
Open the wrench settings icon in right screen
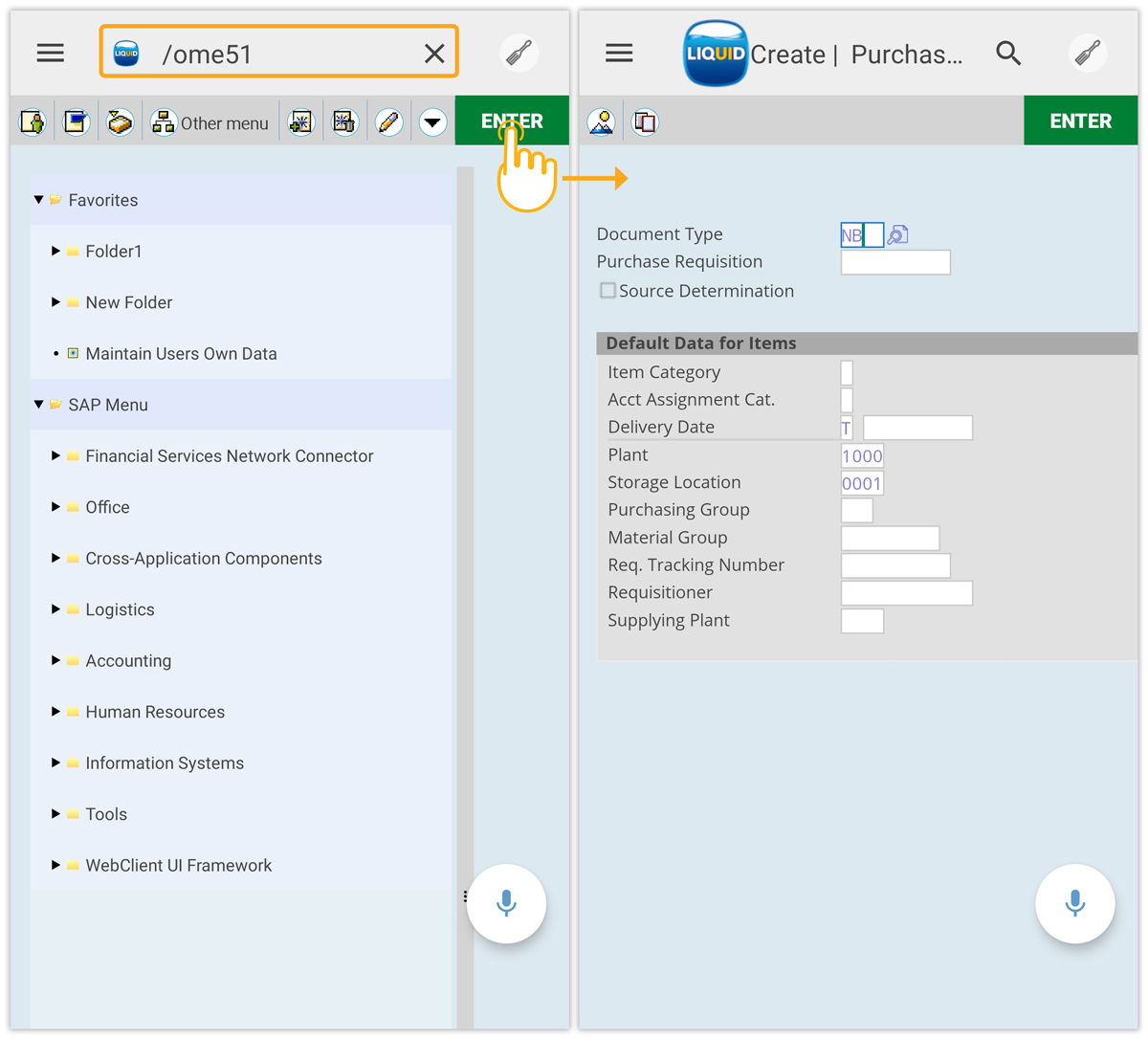coord(1088,54)
